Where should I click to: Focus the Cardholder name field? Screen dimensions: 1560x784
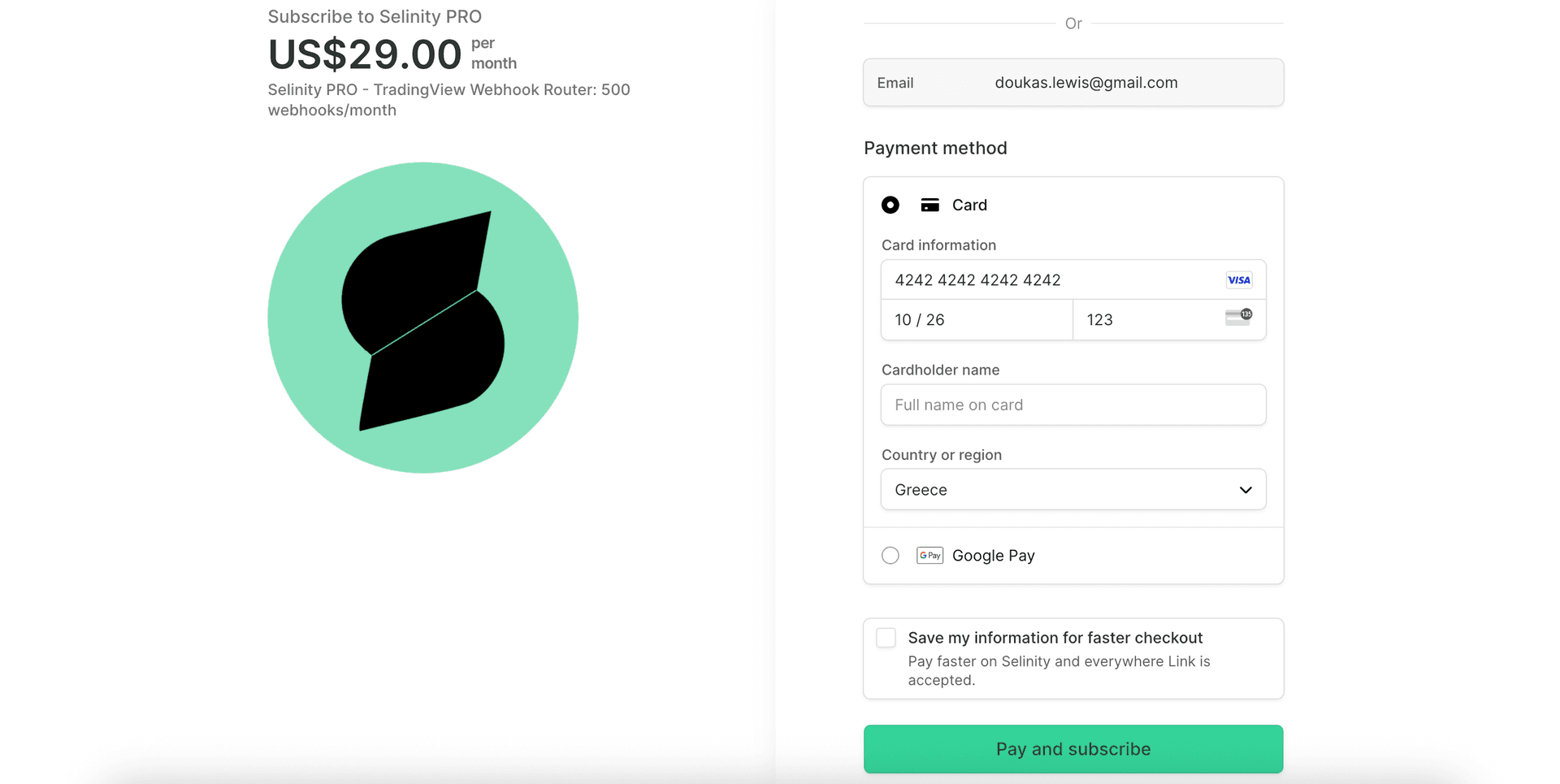[x=1072, y=405]
